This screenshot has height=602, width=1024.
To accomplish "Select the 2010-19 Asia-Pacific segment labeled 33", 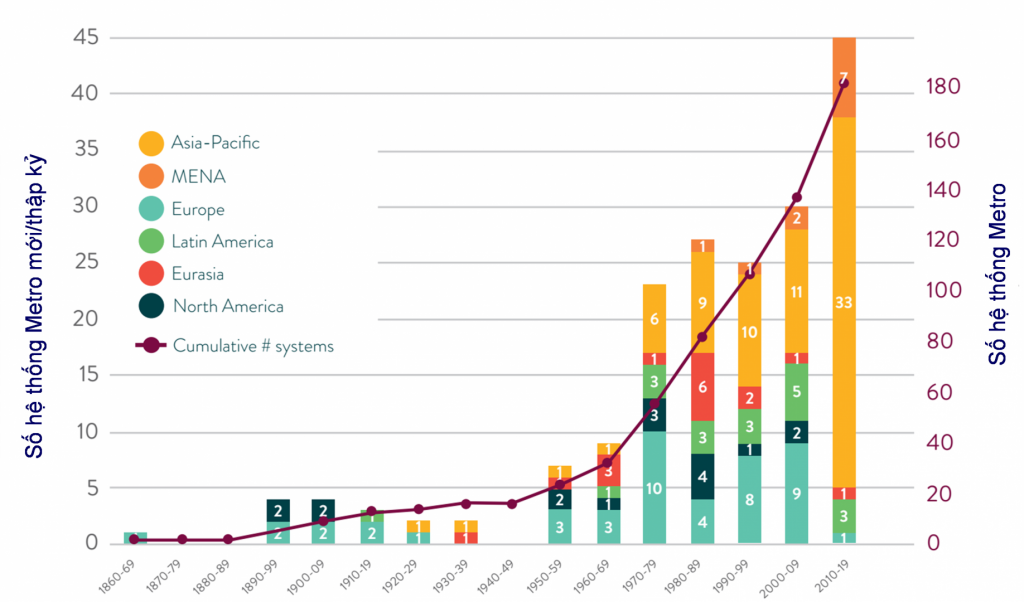I will pyautogui.click(x=844, y=302).
